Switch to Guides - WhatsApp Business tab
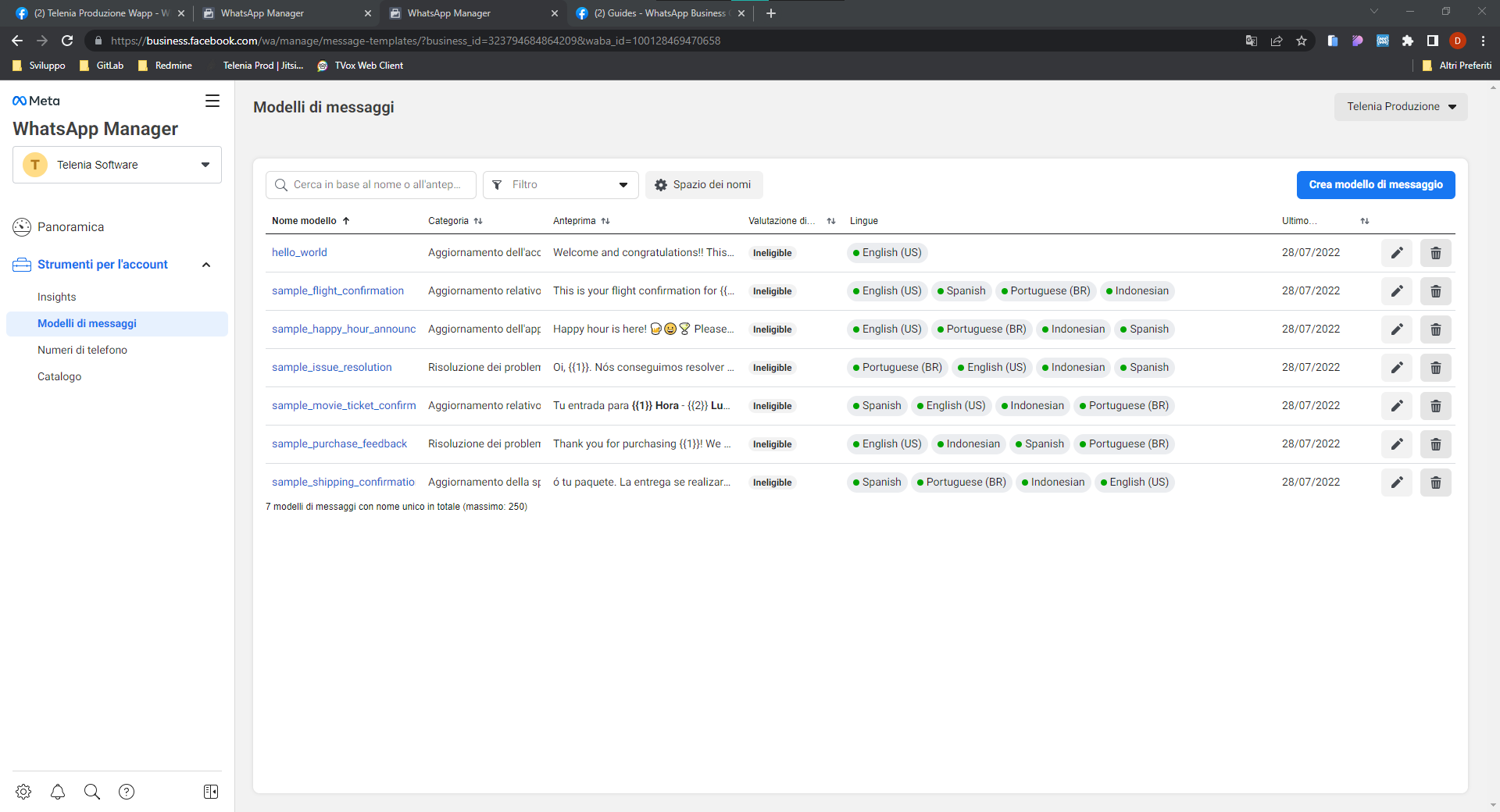The height and width of the screenshot is (812, 1500). [660, 13]
